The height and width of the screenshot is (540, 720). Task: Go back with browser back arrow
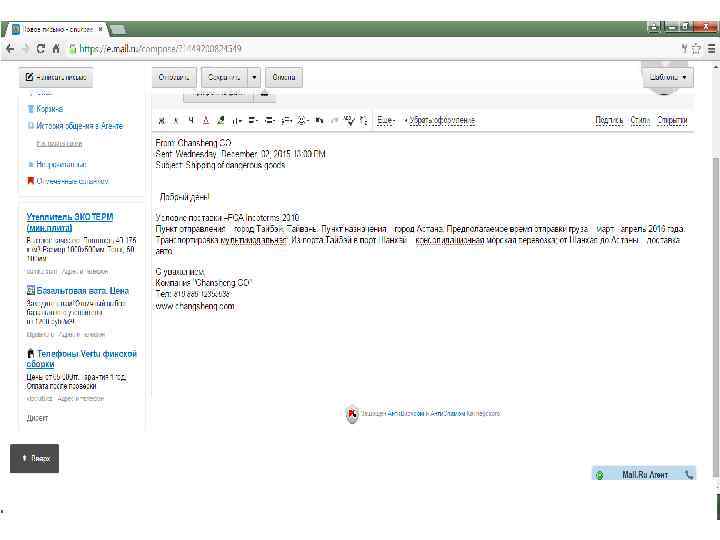click(10, 49)
